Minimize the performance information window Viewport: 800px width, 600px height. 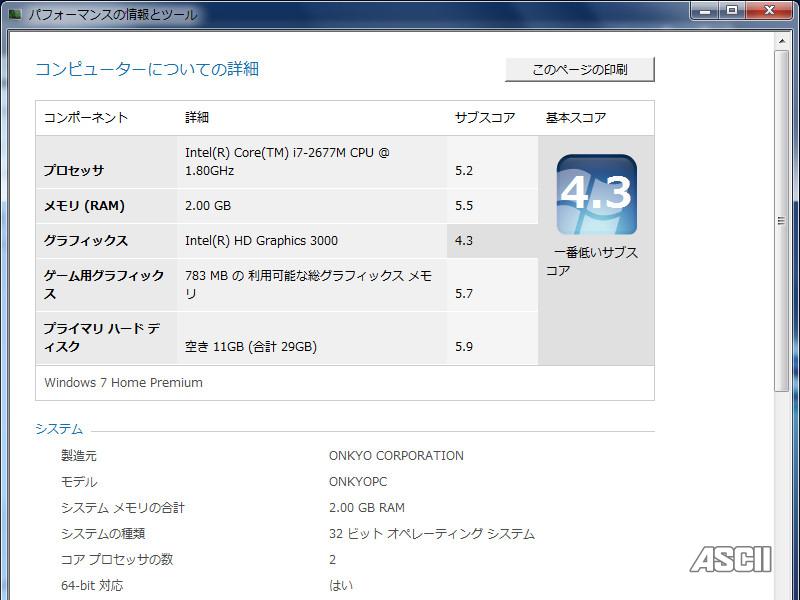click(x=705, y=11)
